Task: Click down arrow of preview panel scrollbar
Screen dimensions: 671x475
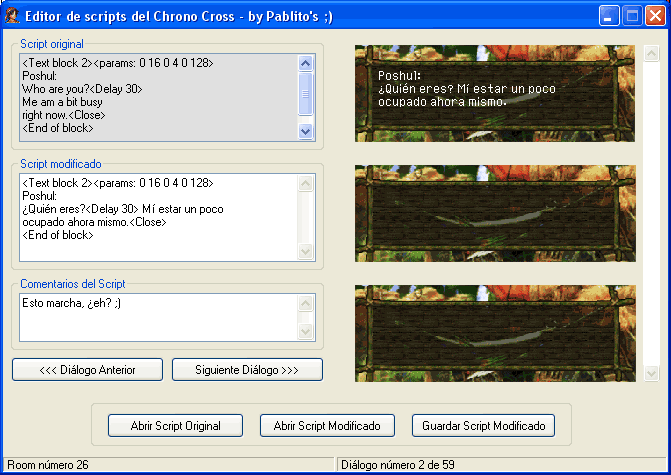Action: (x=651, y=373)
